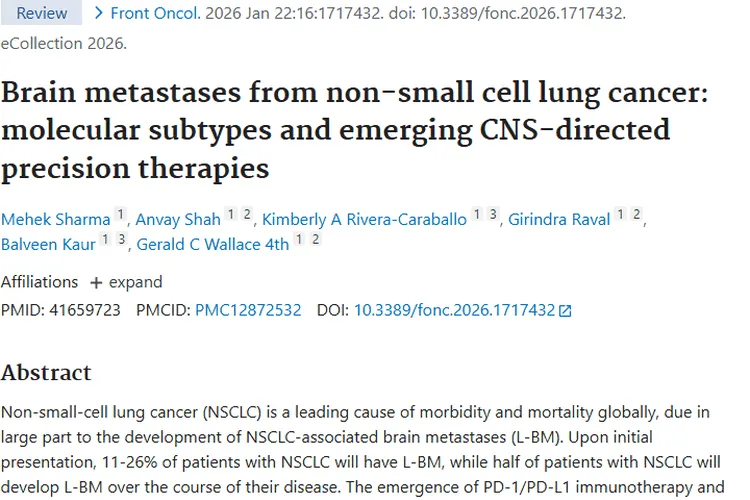Click affiliation superscript 3 after Rivera-Caraballo
This screenshot has height=500, width=750.
[x=493, y=214]
